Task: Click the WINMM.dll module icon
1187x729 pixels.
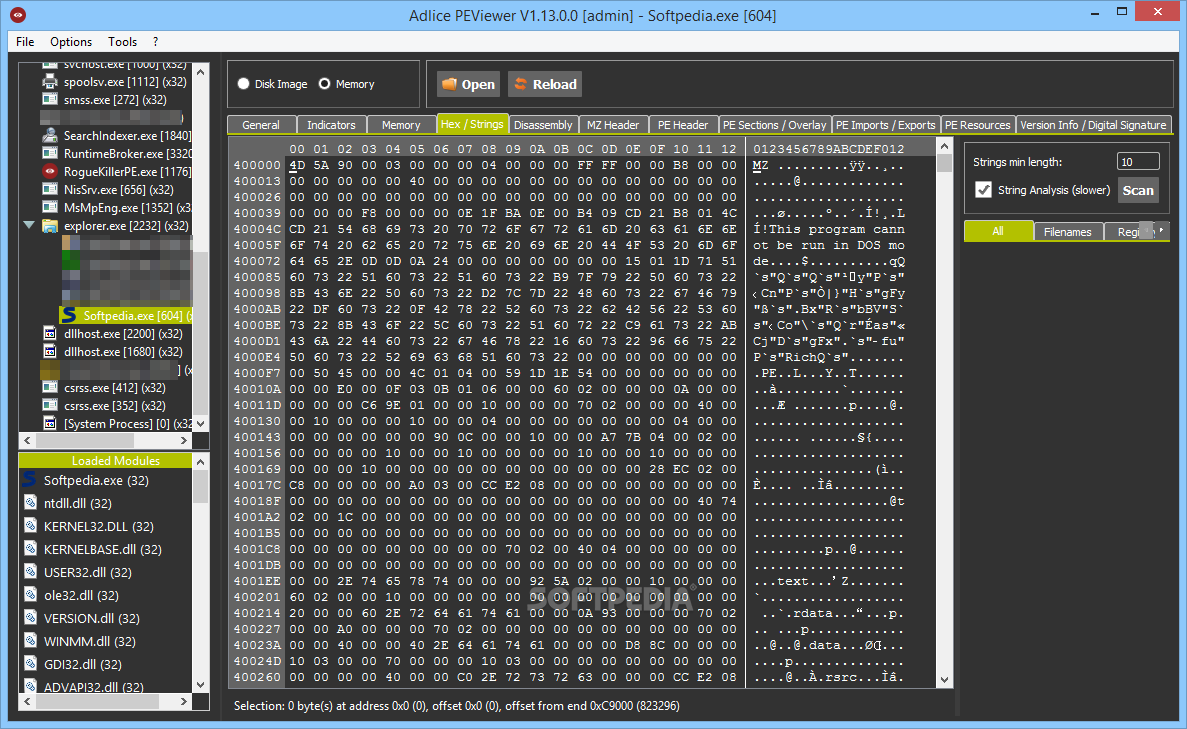Action: point(30,640)
